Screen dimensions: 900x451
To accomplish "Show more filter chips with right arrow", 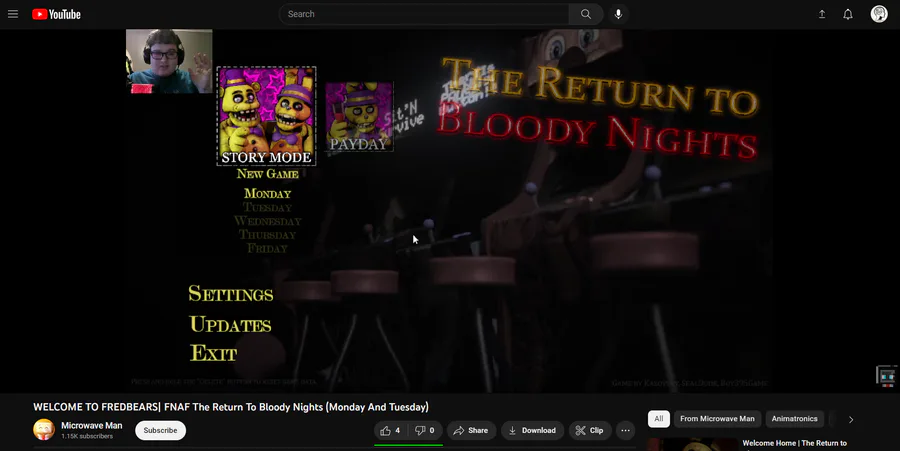I will (x=851, y=419).
